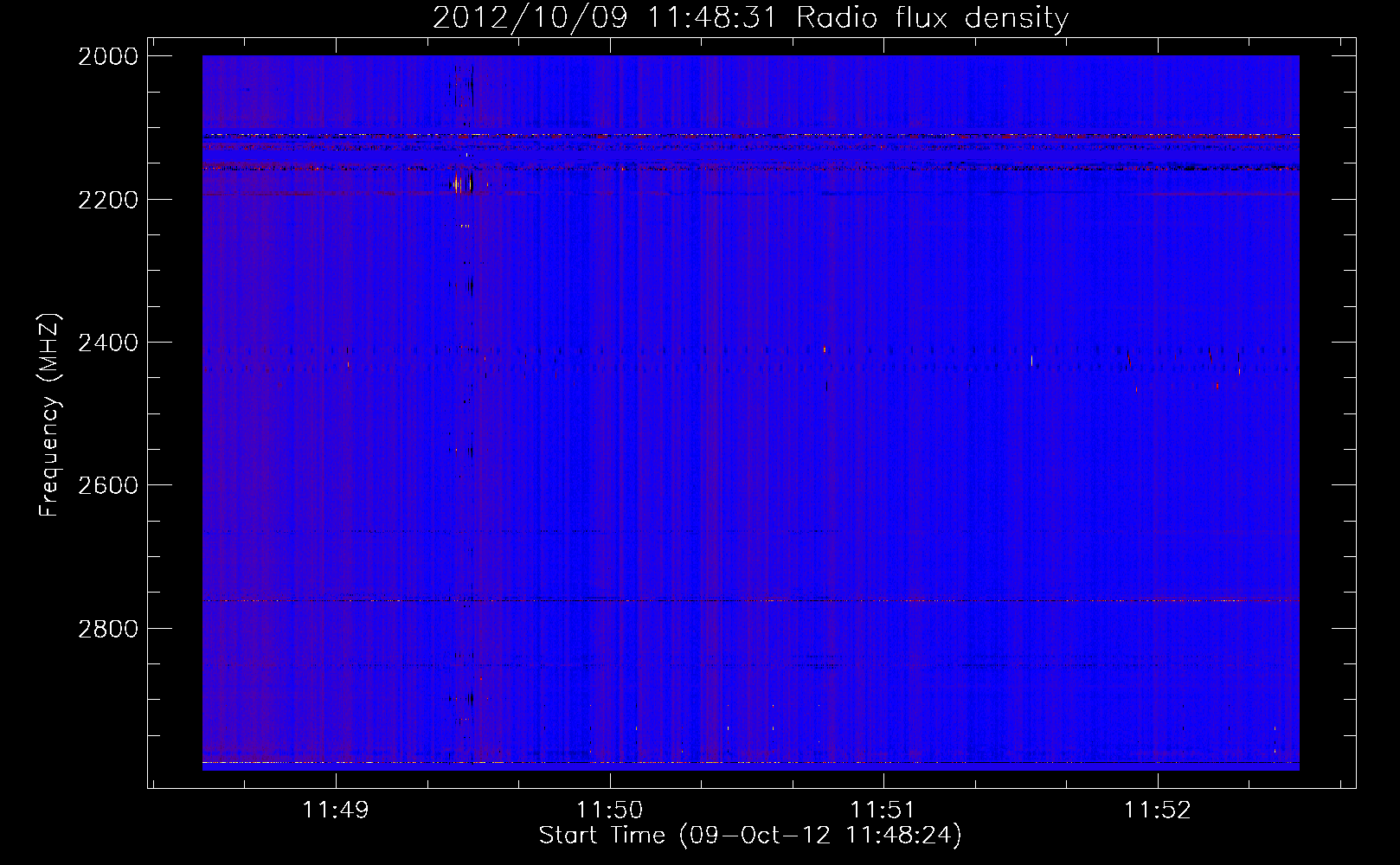1400x865 pixels.
Task: Click the bright burst feature near 2180 MHz
Action: pos(462,183)
